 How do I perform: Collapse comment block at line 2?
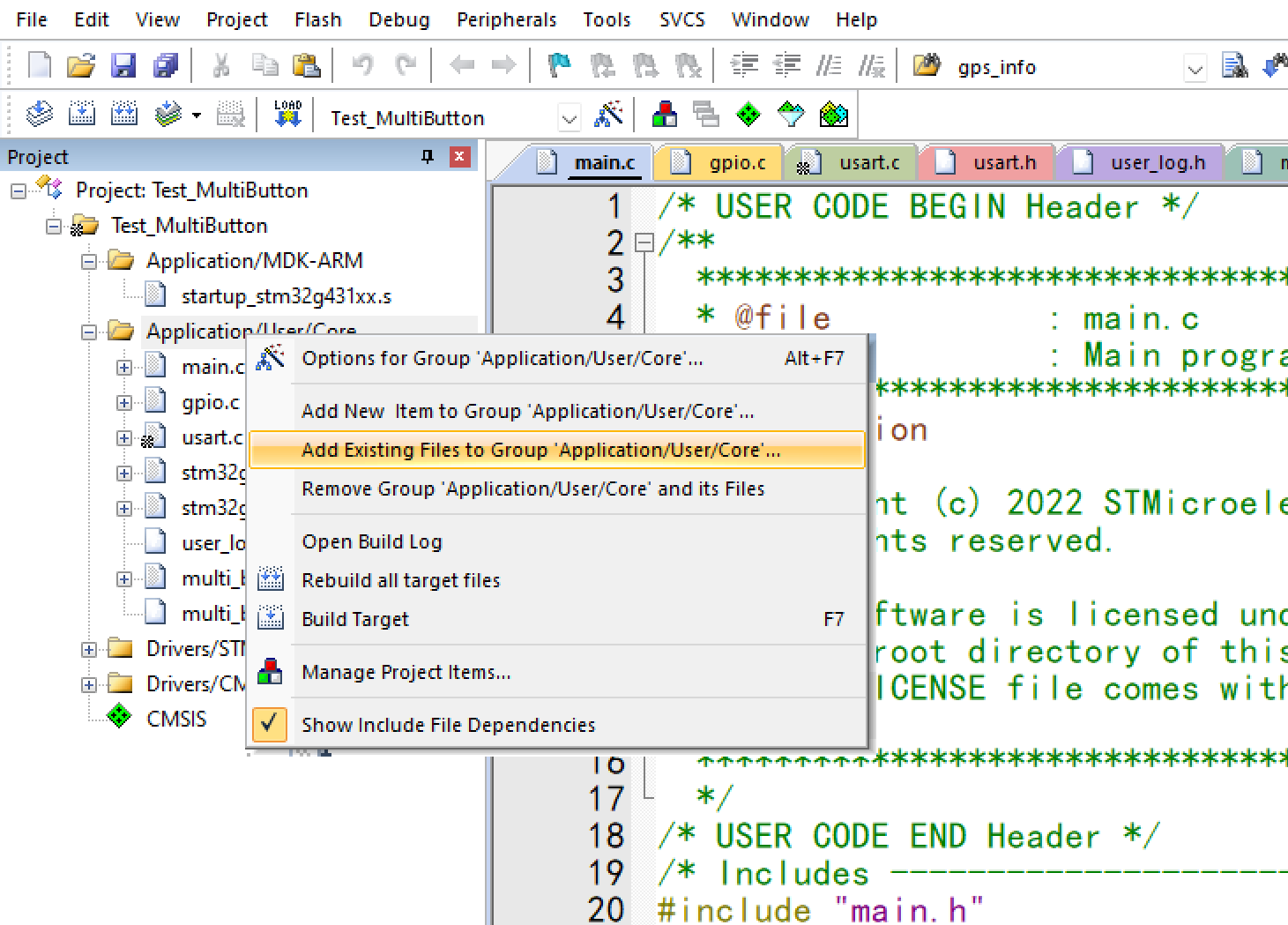644,242
